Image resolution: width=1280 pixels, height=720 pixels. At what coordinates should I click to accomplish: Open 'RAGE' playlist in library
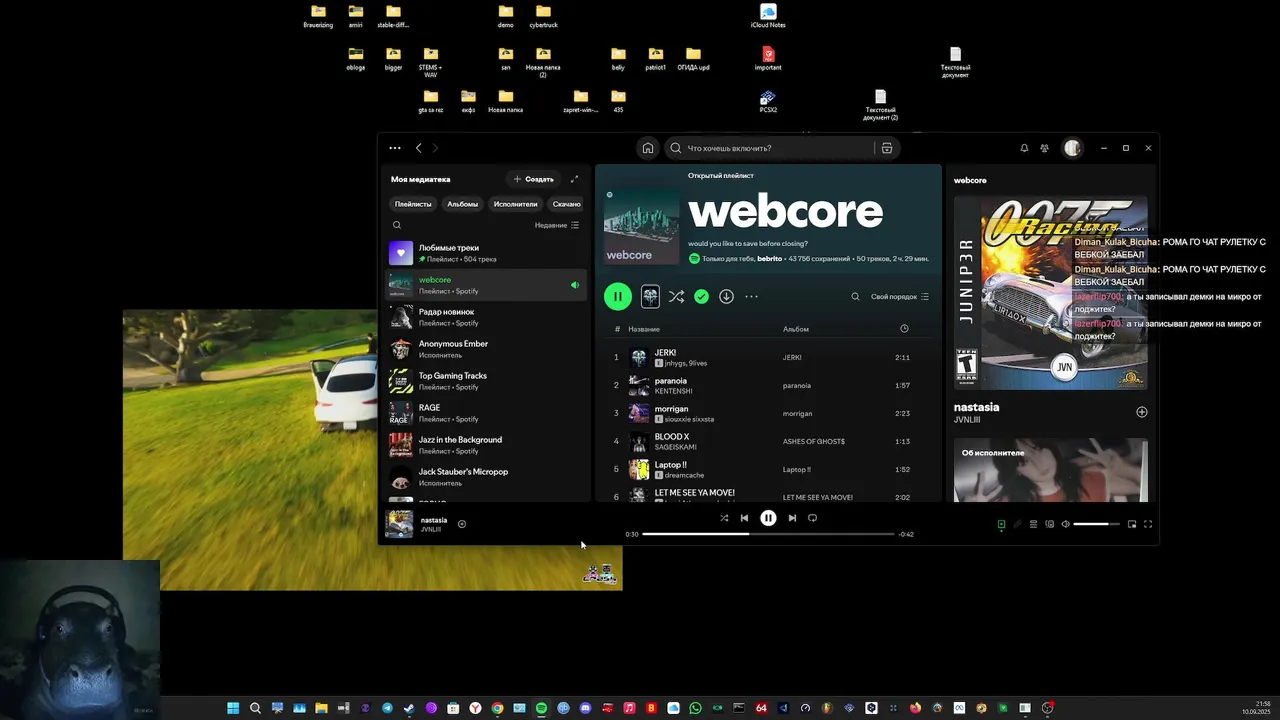tap(485, 413)
